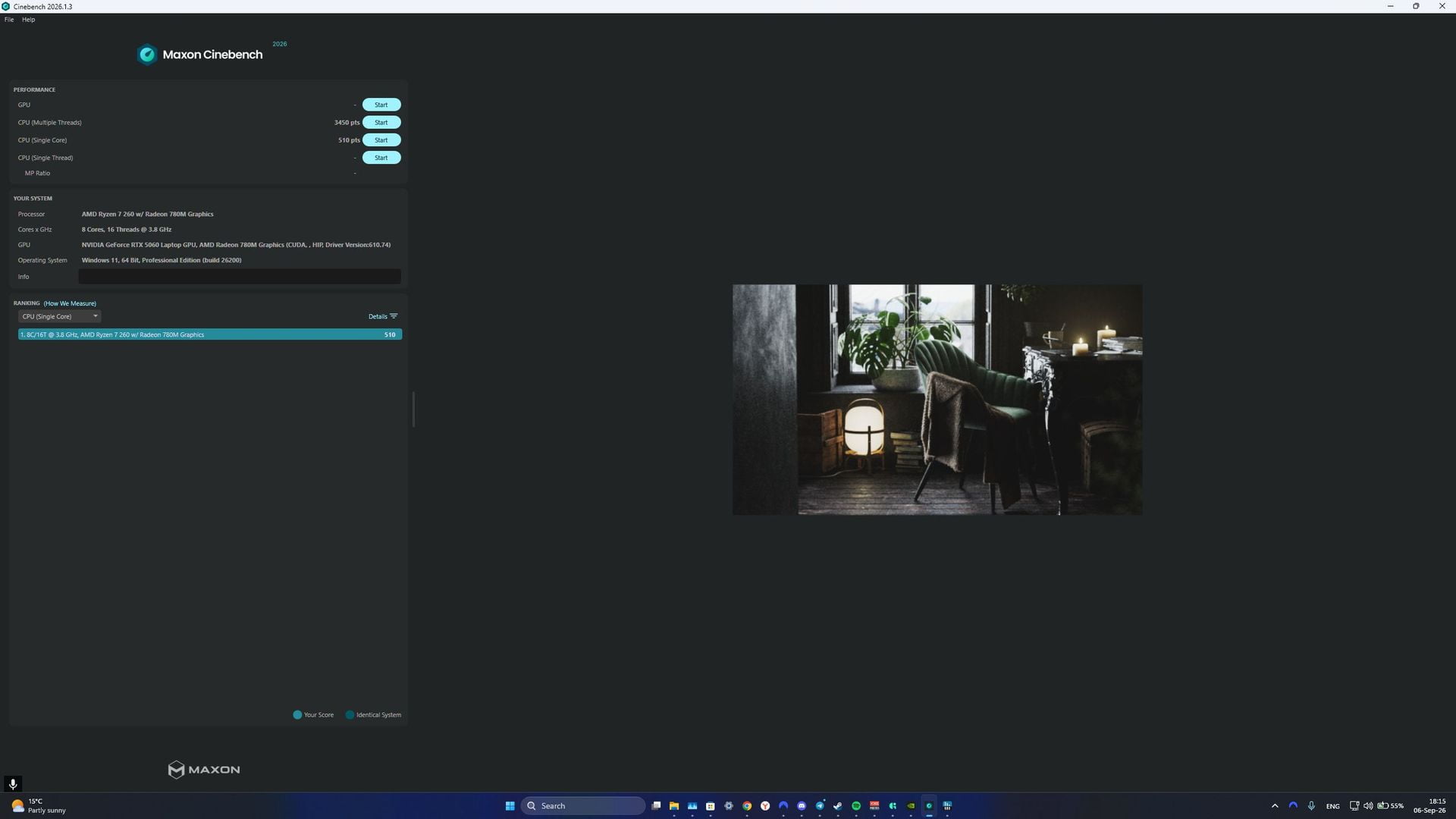Click the MAXON footer logo
The image size is (1456, 819).
tap(203, 770)
